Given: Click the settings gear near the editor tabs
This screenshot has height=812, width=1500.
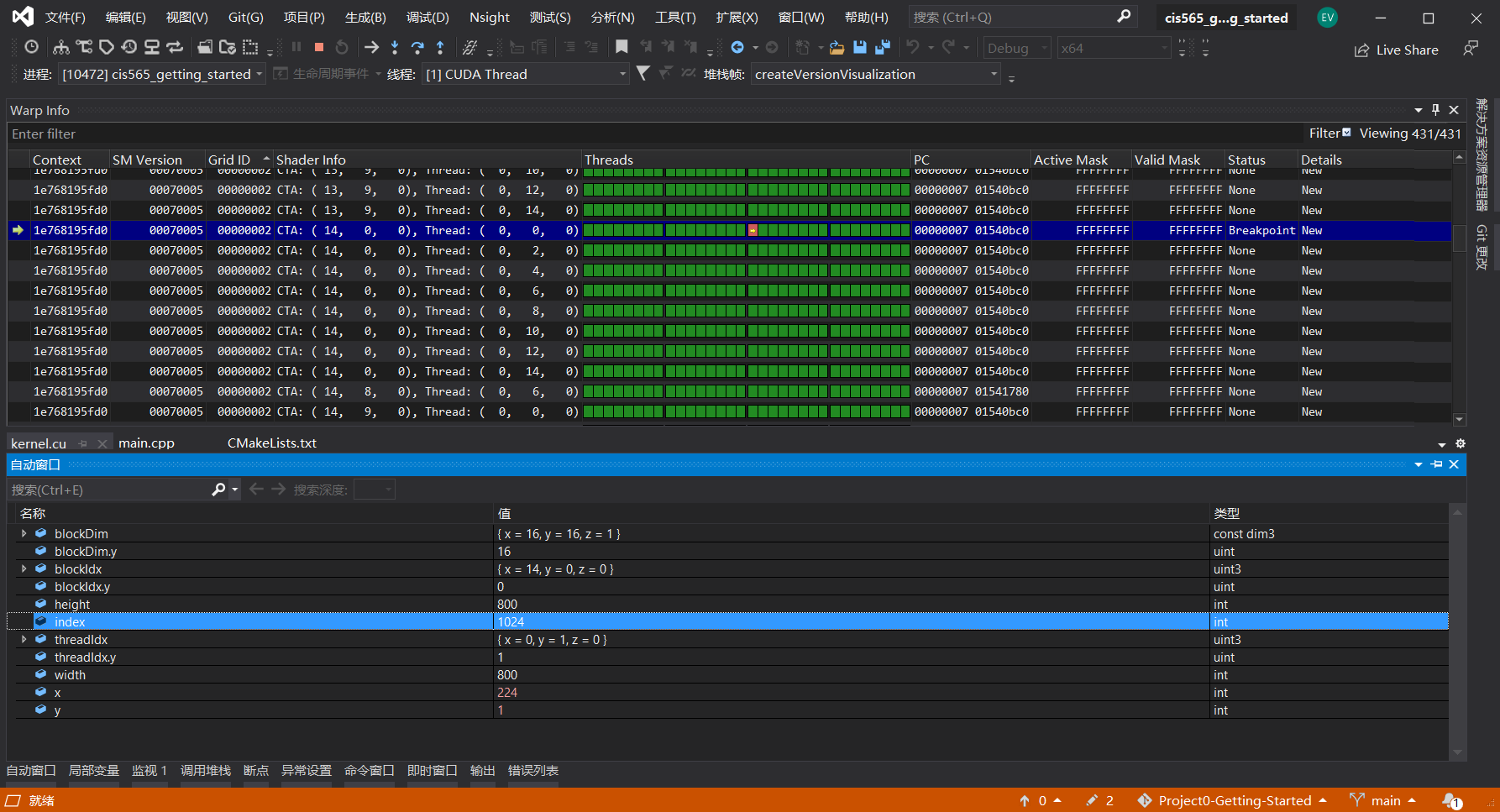Looking at the screenshot, I should click(1461, 443).
